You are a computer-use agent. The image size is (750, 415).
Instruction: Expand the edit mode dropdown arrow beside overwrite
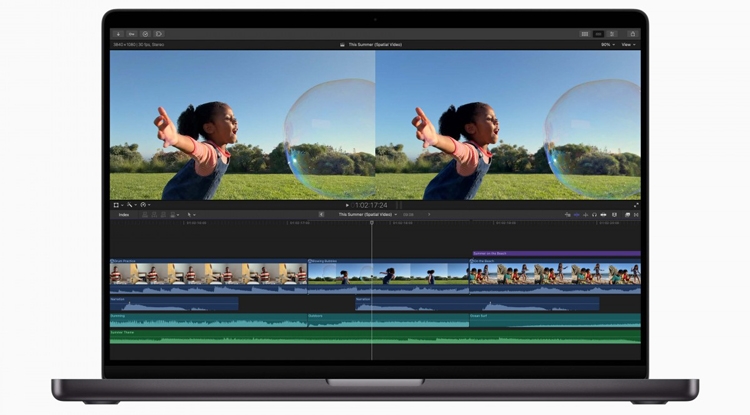point(178,215)
